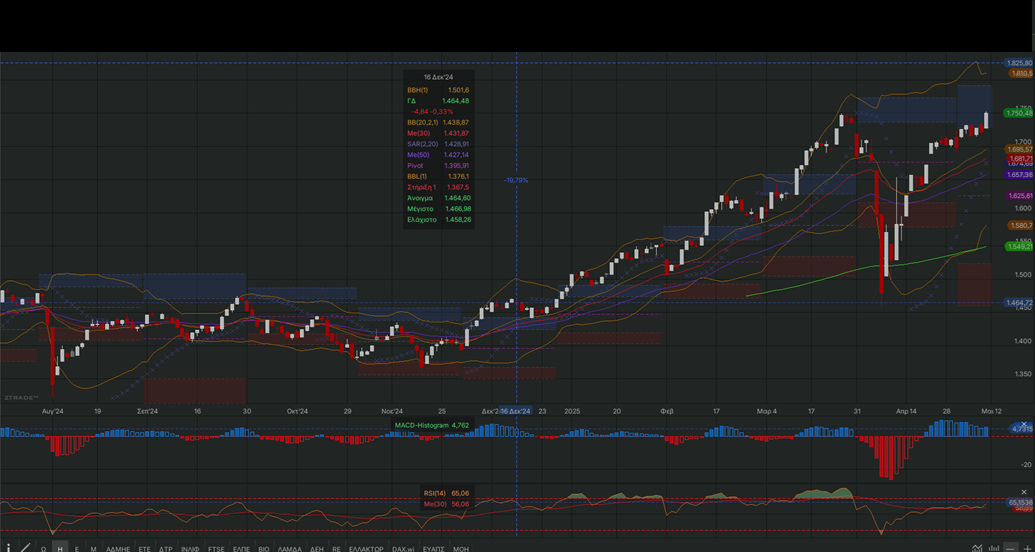Open the ΕΛΠΕ symbol tab
Screen dimensions: 1035x552
coord(242,549)
